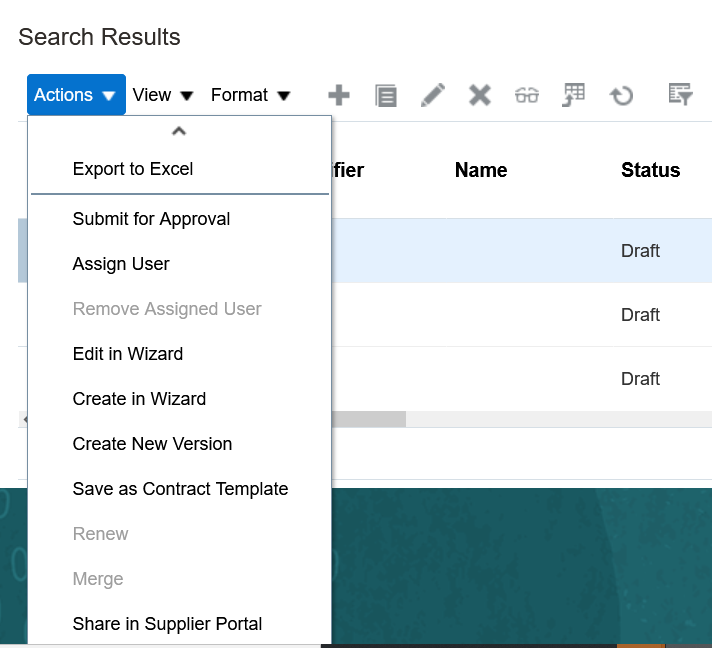The width and height of the screenshot is (712, 648).
Task: Expand the View dropdown menu
Action: coord(163,95)
